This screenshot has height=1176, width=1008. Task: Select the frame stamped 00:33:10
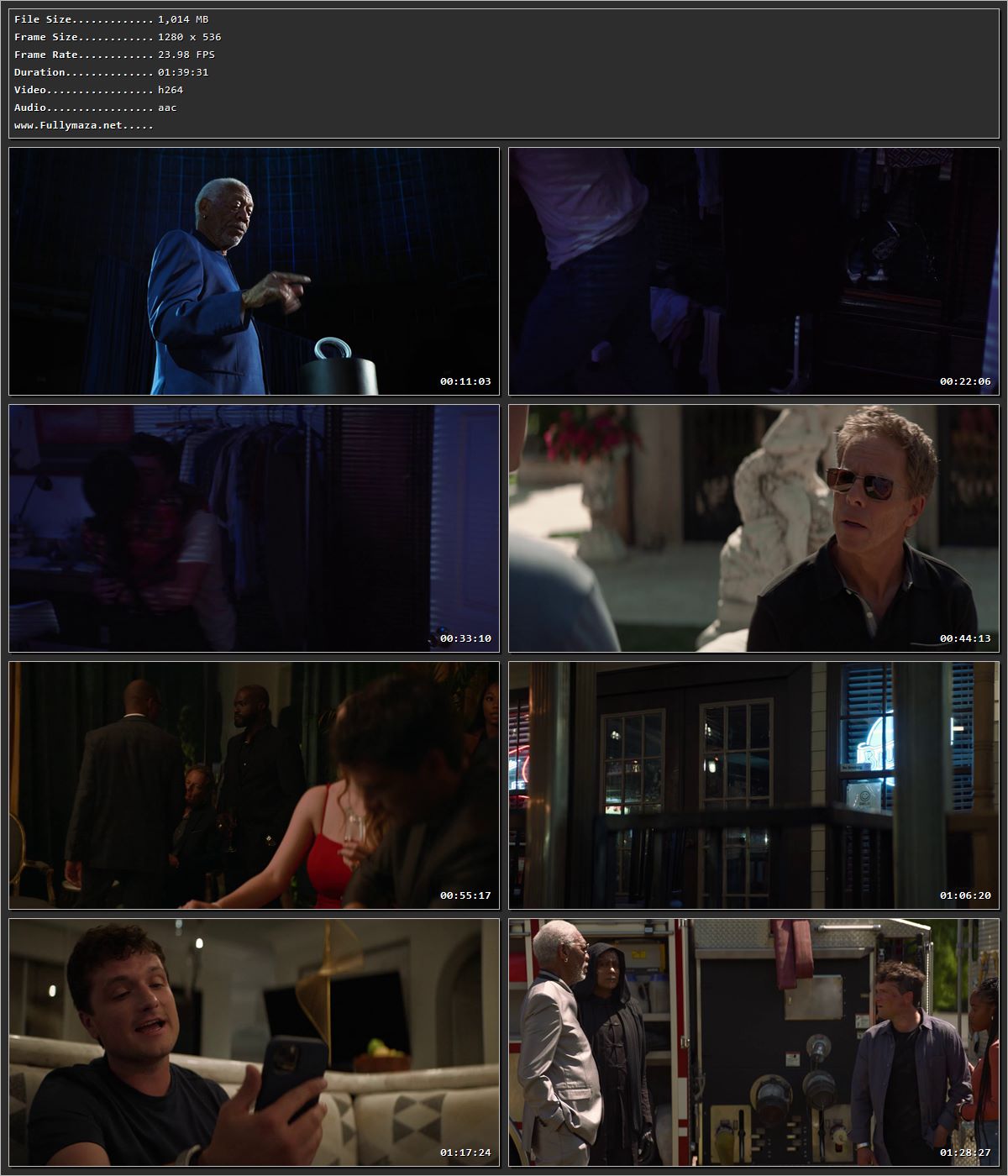(x=255, y=528)
